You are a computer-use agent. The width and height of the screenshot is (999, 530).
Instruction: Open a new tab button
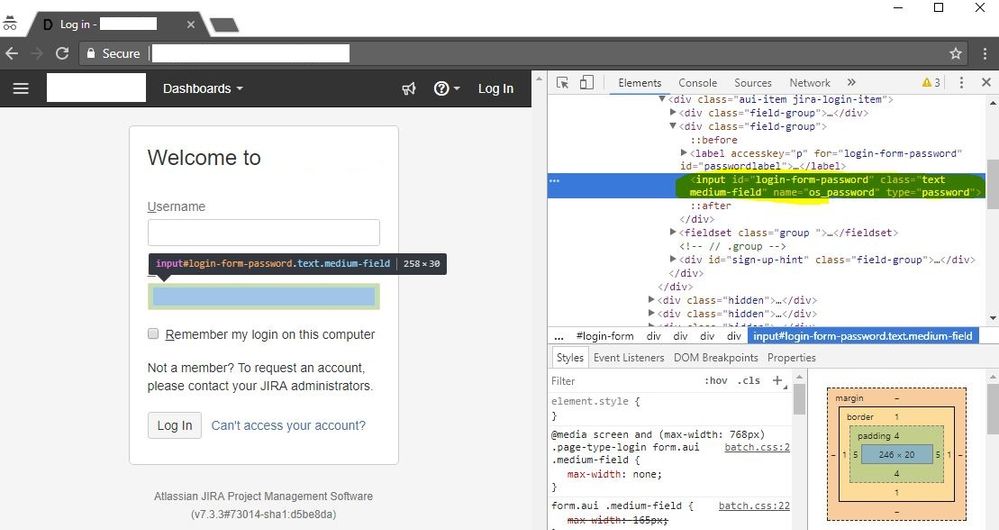[224, 25]
